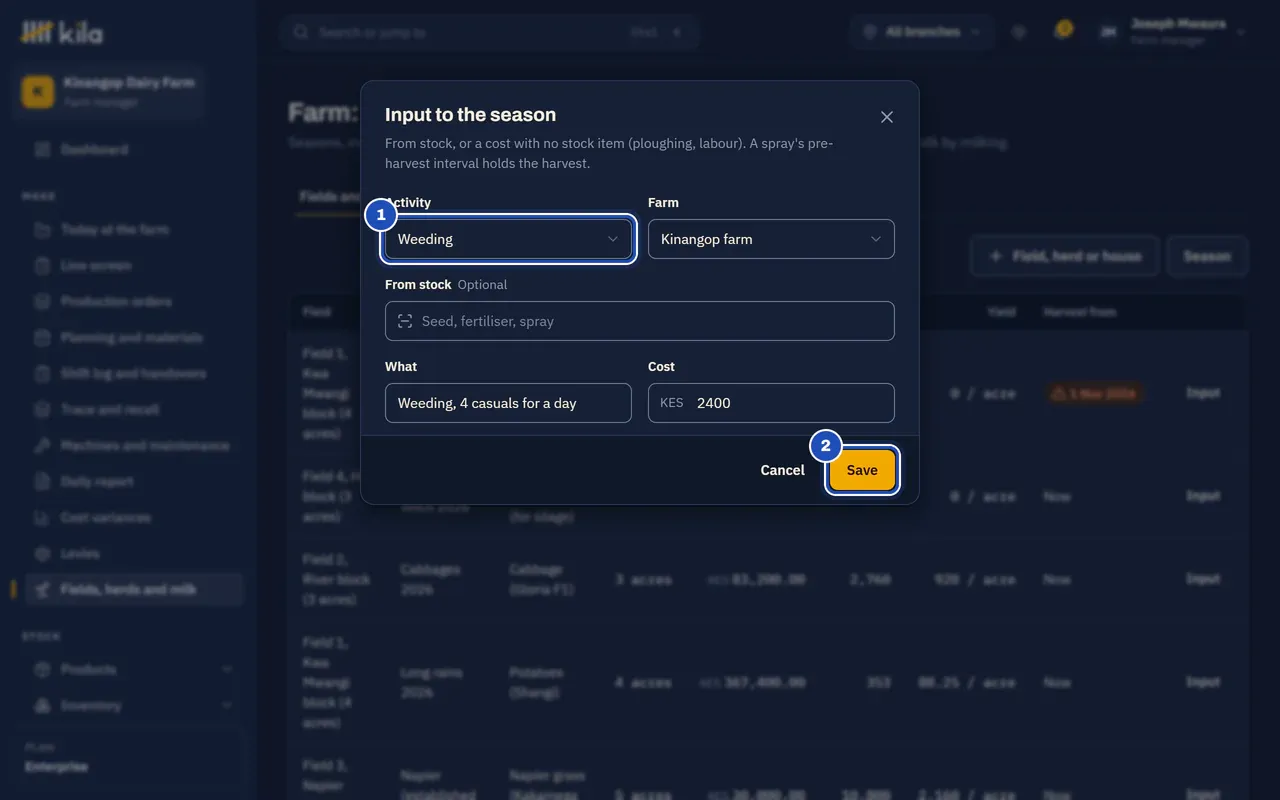Click the Fields, herds and milk icon
Image resolution: width=1280 pixels, height=800 pixels.
tap(42, 589)
